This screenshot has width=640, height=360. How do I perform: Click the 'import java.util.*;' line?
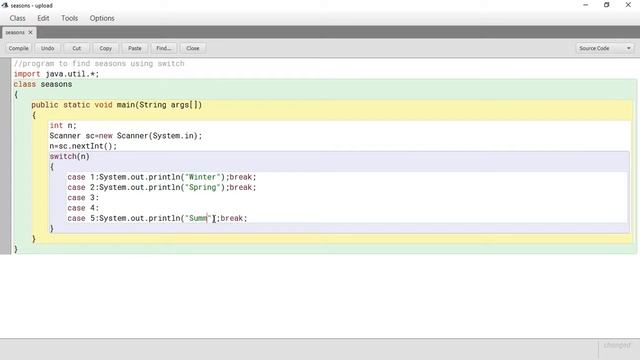point(56,74)
